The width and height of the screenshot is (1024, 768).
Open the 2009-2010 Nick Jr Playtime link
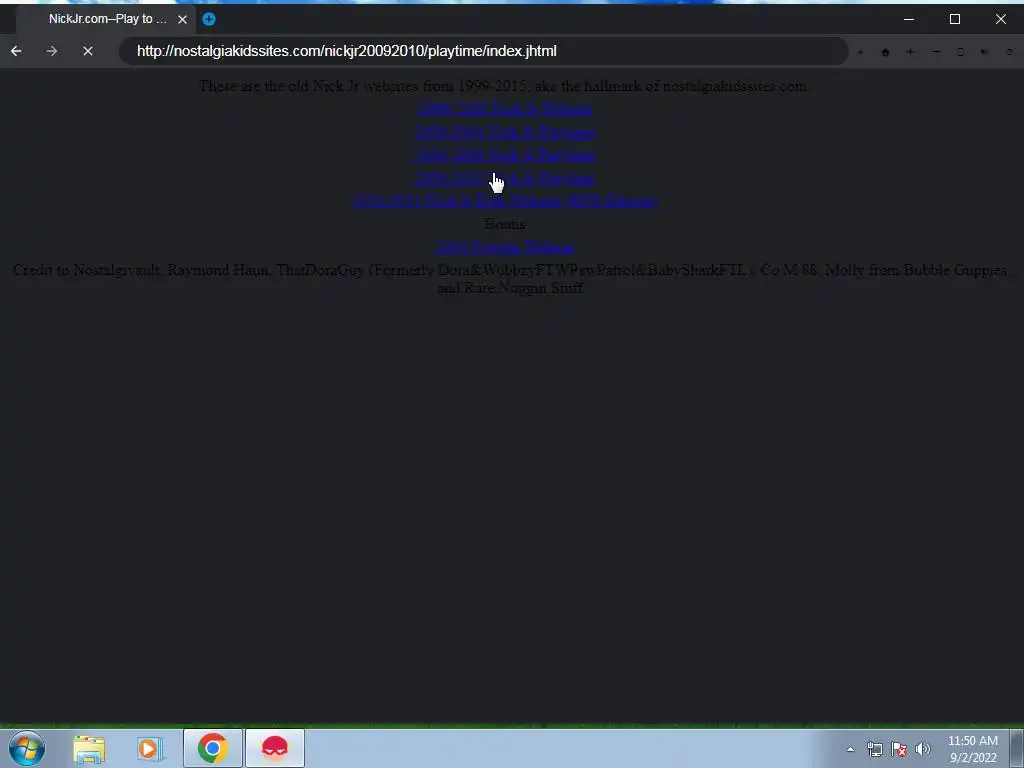point(505,178)
